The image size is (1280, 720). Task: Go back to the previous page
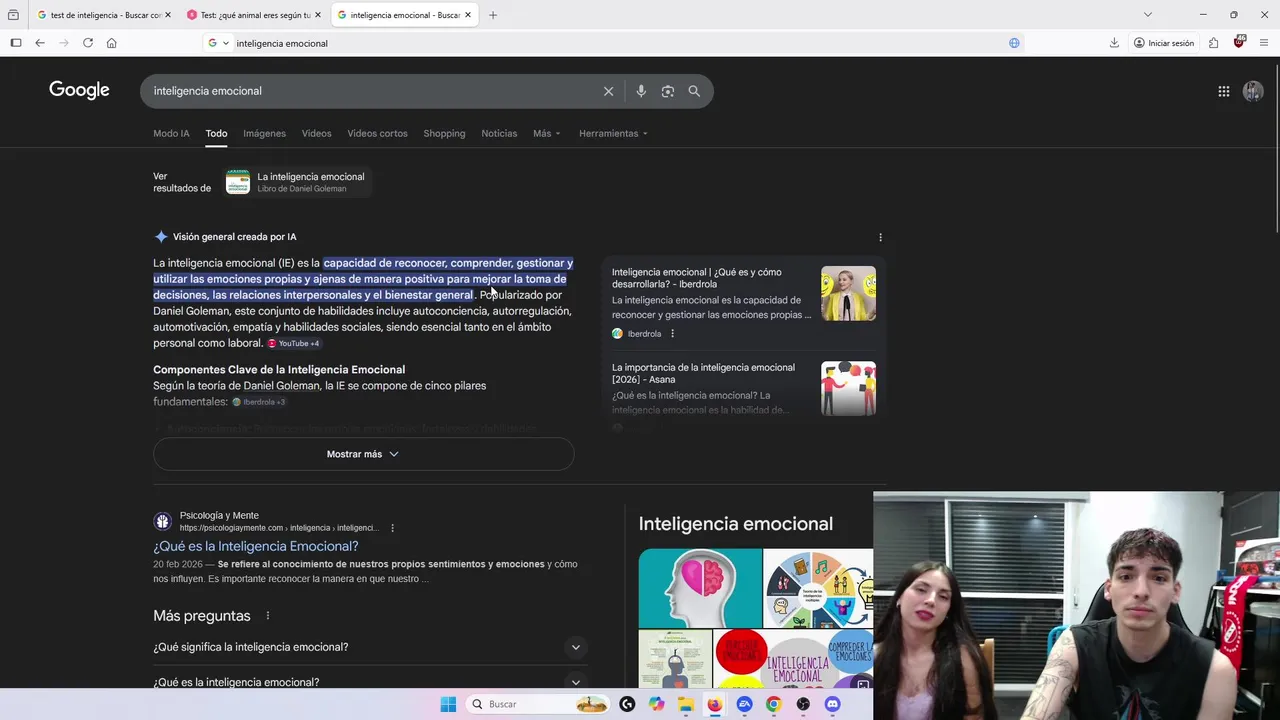(x=40, y=43)
